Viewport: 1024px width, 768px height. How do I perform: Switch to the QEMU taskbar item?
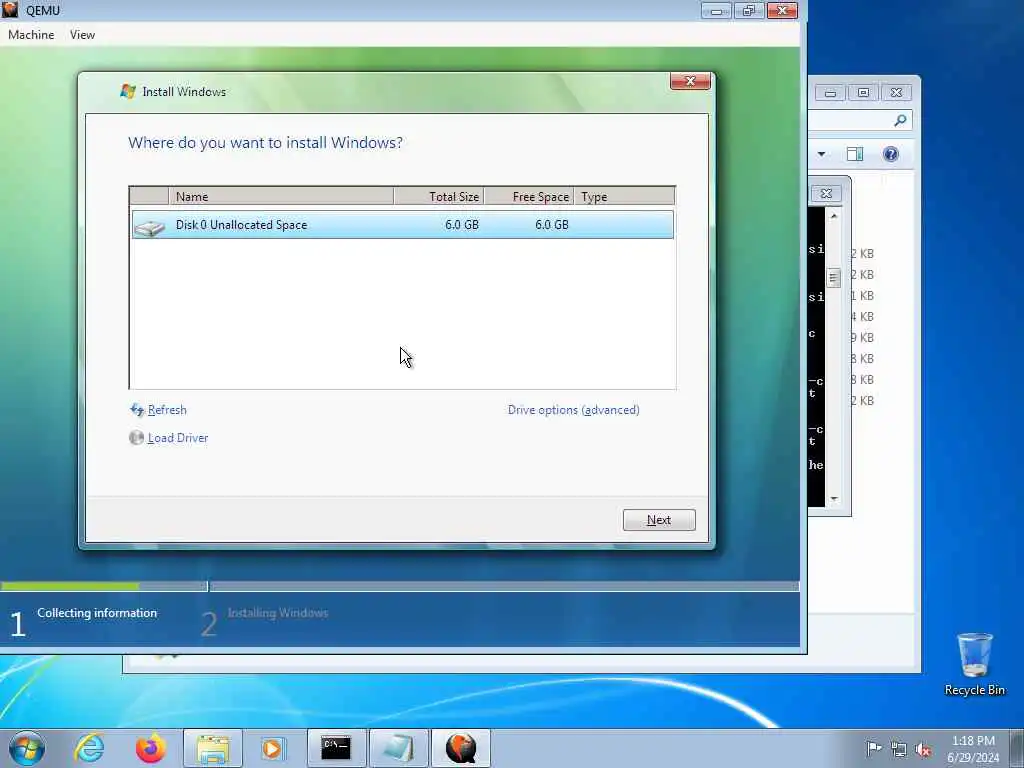(x=460, y=748)
